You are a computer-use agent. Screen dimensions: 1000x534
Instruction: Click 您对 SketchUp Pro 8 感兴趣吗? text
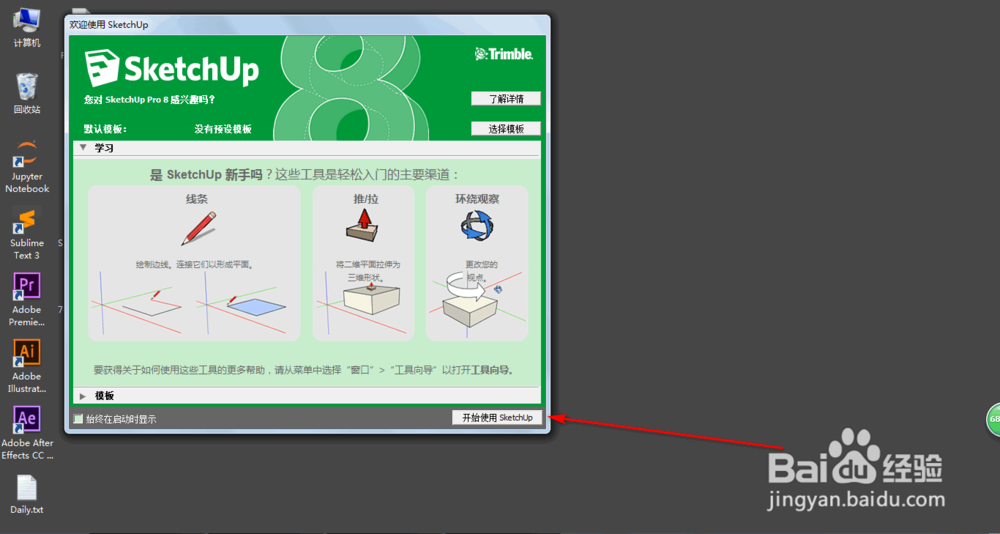click(149, 100)
